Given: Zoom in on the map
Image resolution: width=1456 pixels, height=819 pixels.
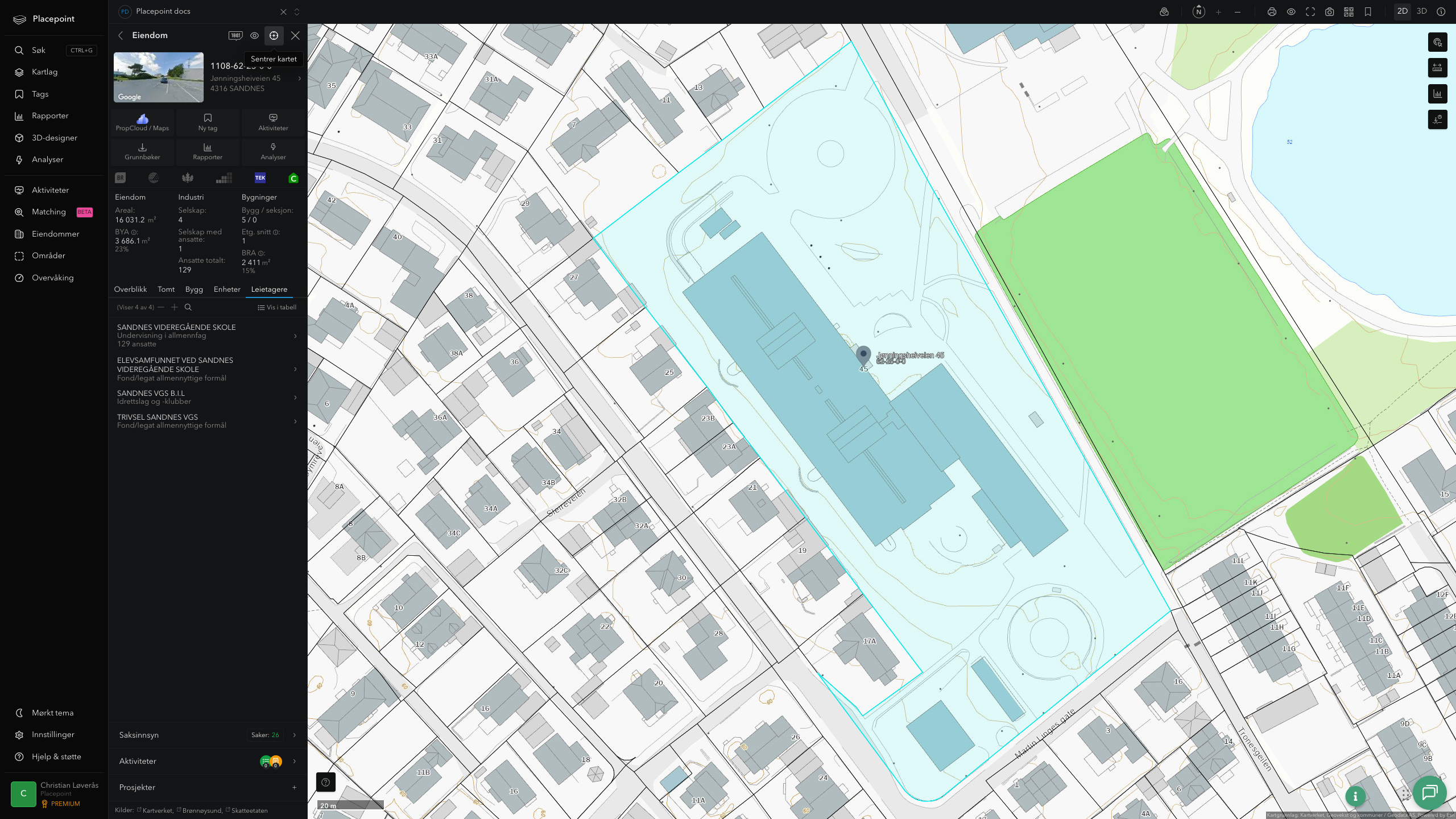Looking at the screenshot, I should [1218, 11].
